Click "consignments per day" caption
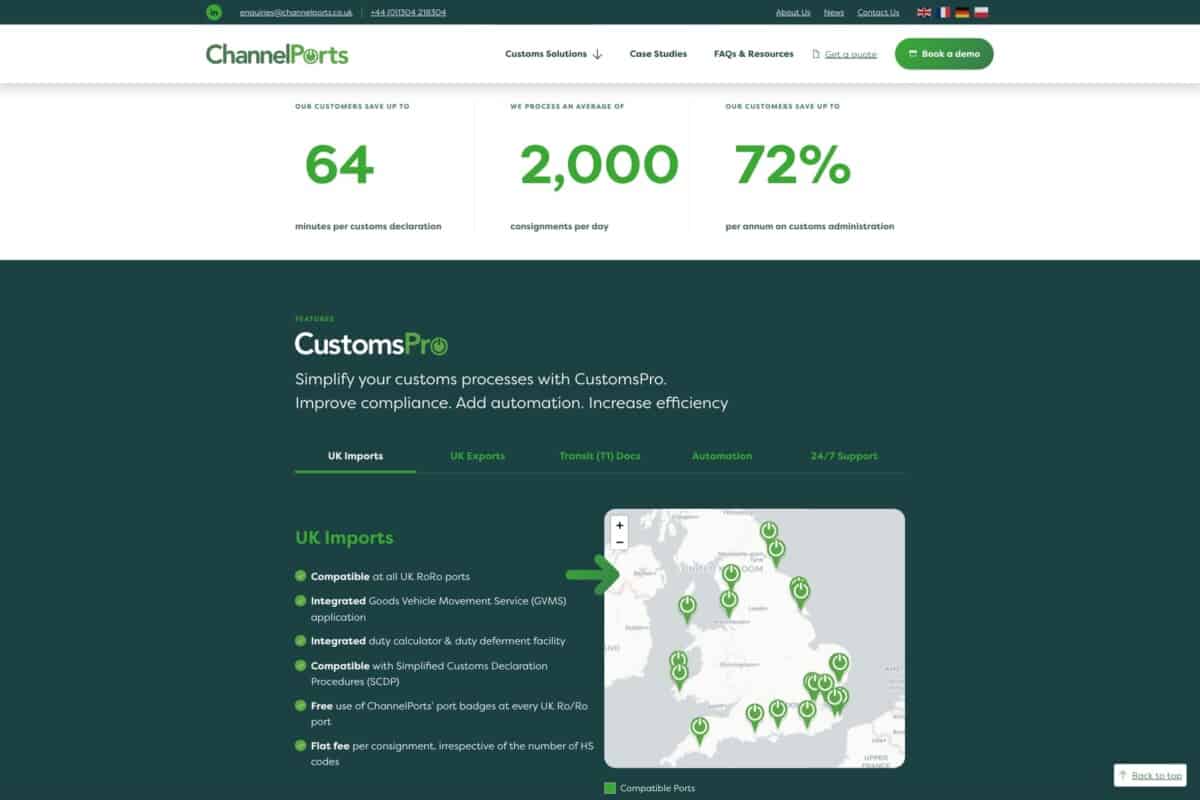Screen dimensions: 1200x800 (x=559, y=227)
